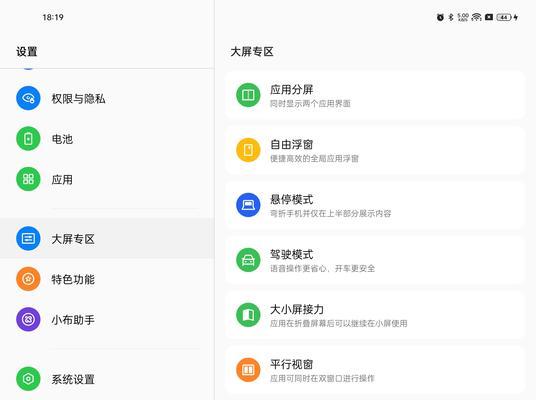This screenshot has width=536, height=400.
Task: Open the 平行视窗 option
Action: pyautogui.click(x=375, y=370)
